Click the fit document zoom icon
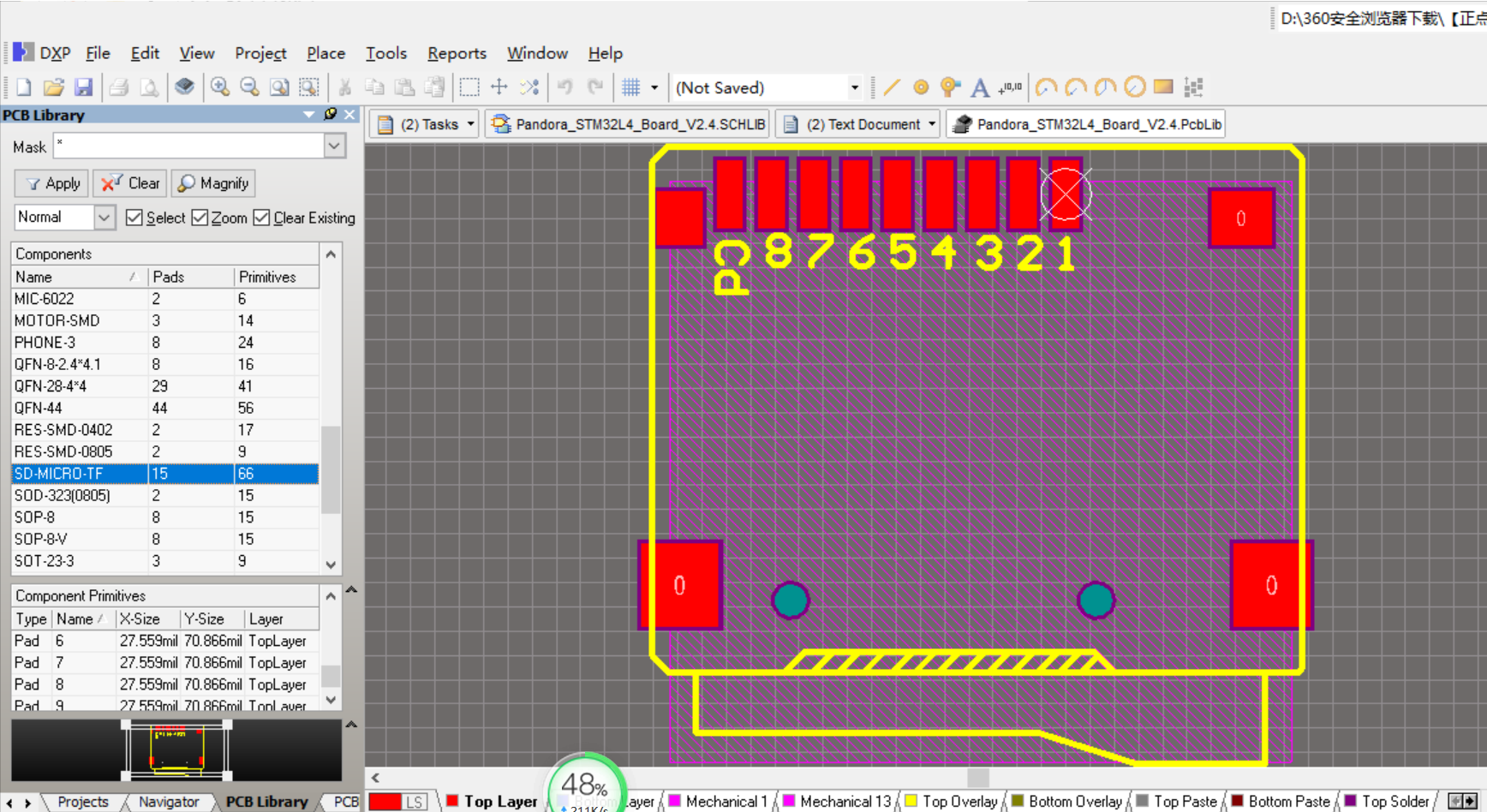This screenshot has width=1487, height=812. [x=279, y=87]
